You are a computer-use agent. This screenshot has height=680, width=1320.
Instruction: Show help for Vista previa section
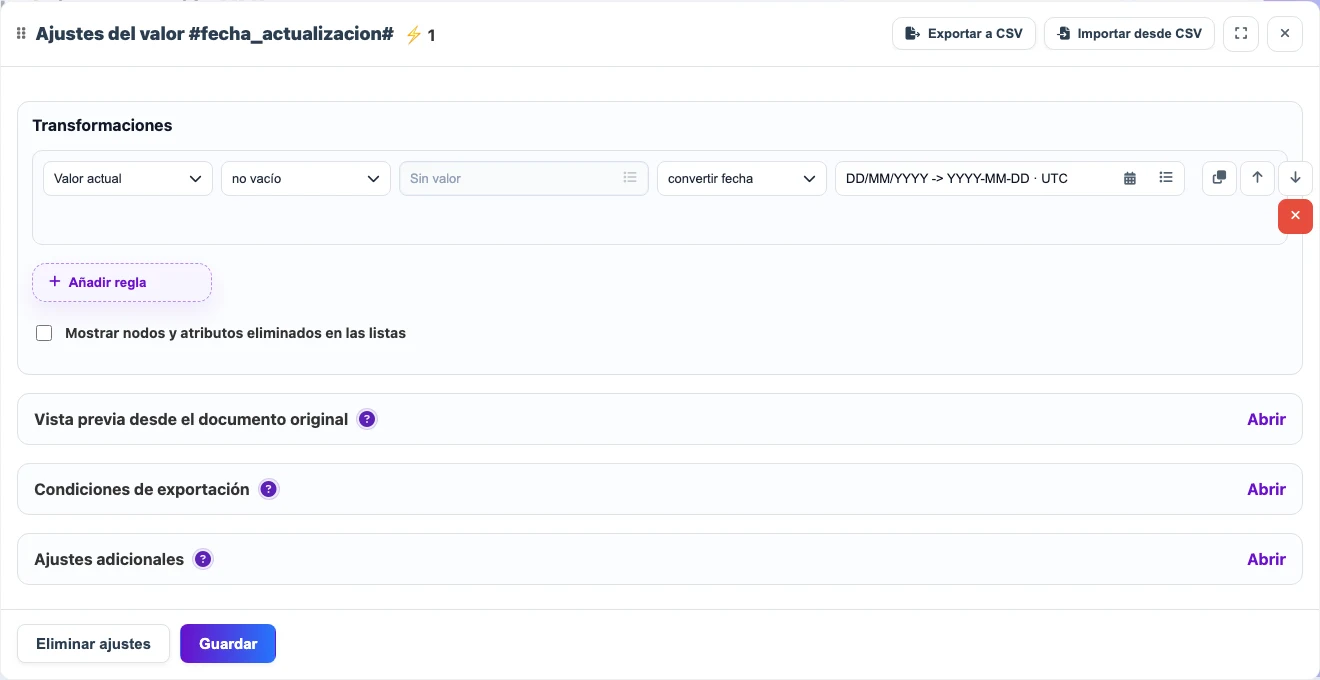pyautogui.click(x=367, y=419)
